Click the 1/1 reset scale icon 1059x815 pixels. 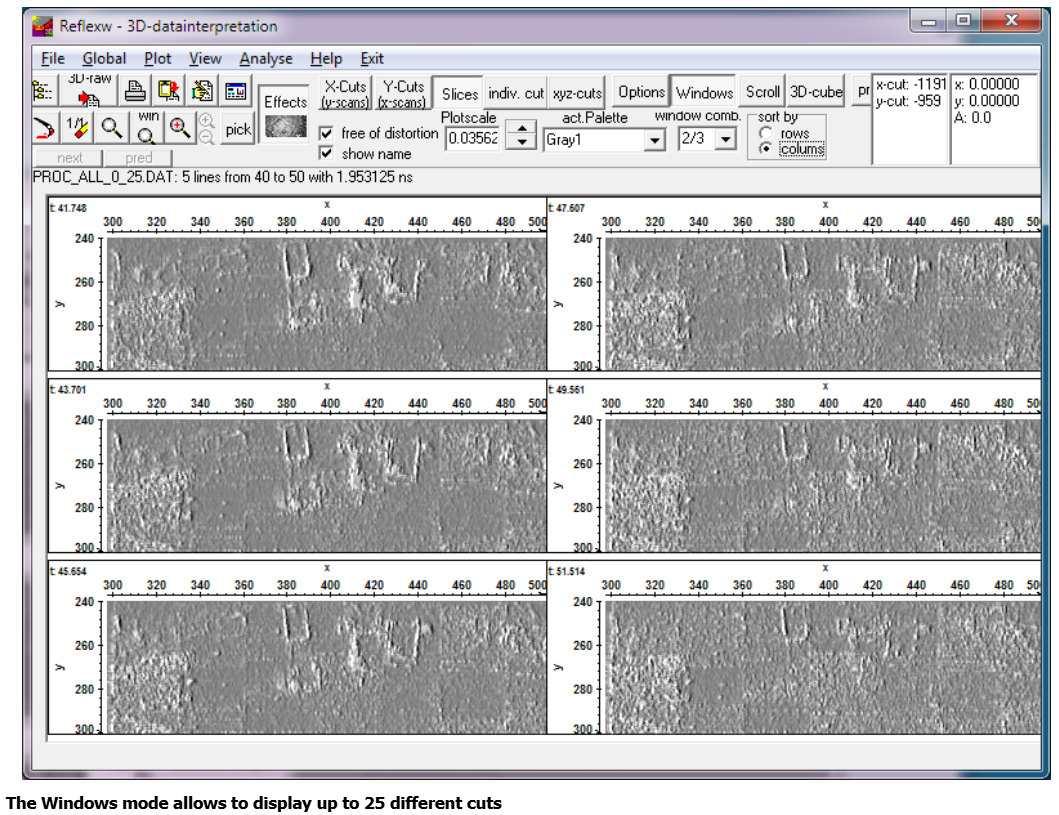click(x=78, y=128)
